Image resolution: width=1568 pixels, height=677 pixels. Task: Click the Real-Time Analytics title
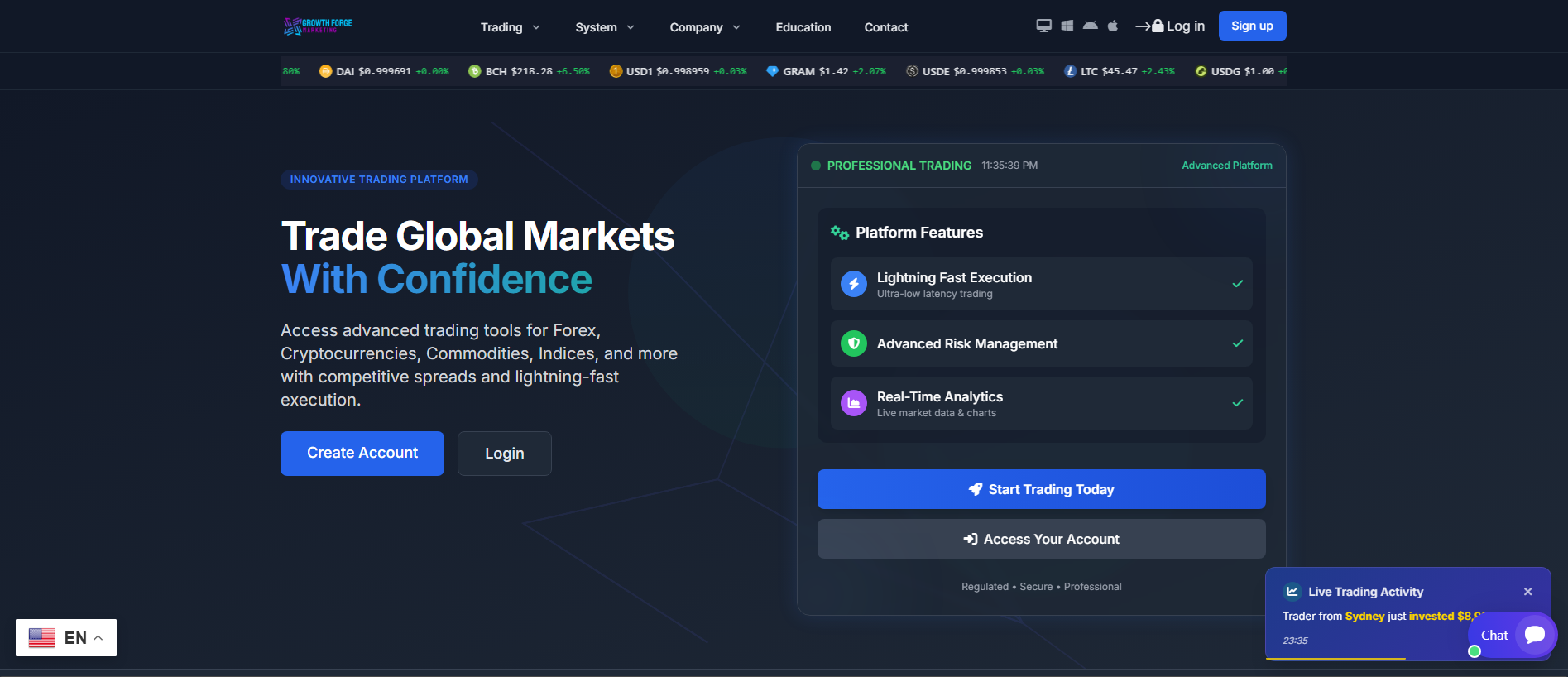click(x=940, y=396)
